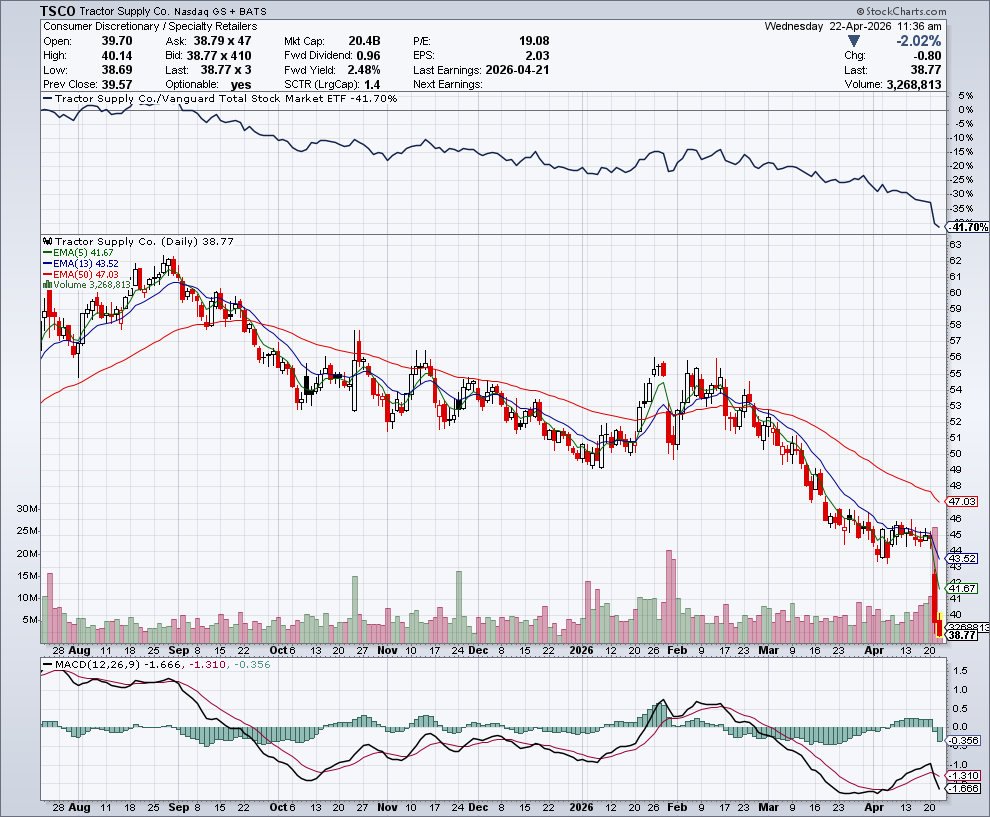Click the Prev Close value 39.57

tap(117, 85)
